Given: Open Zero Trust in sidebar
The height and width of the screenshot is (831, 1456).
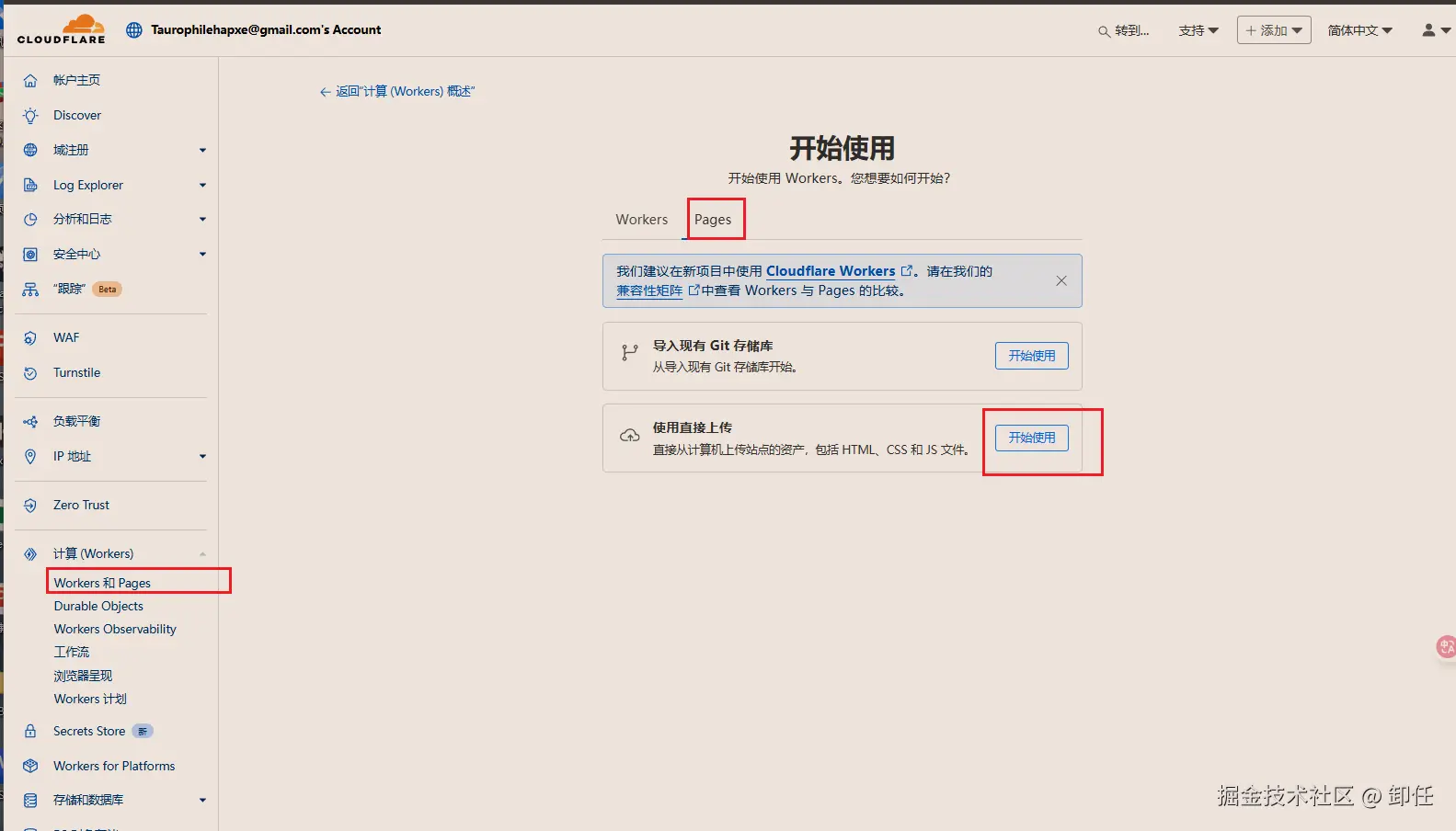Looking at the screenshot, I should click(x=81, y=506).
